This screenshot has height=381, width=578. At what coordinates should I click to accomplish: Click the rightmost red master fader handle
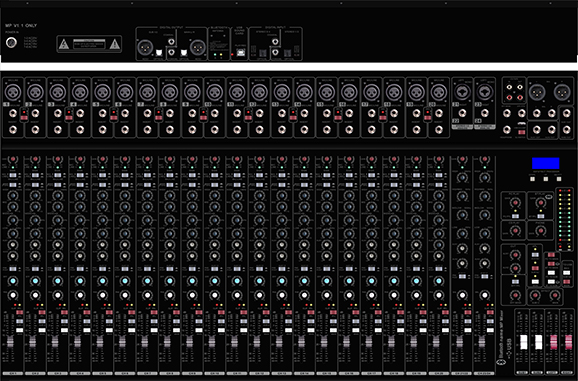coord(569,342)
